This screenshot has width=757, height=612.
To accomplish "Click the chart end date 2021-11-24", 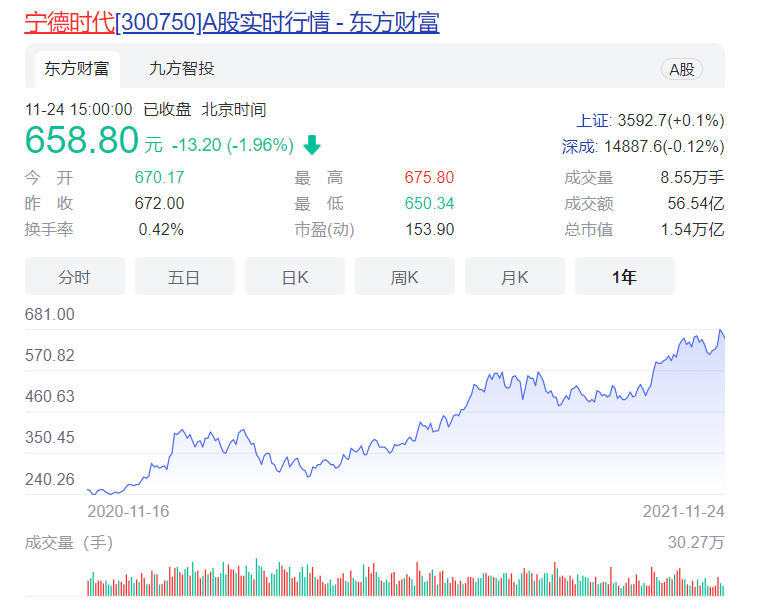I will tap(683, 511).
